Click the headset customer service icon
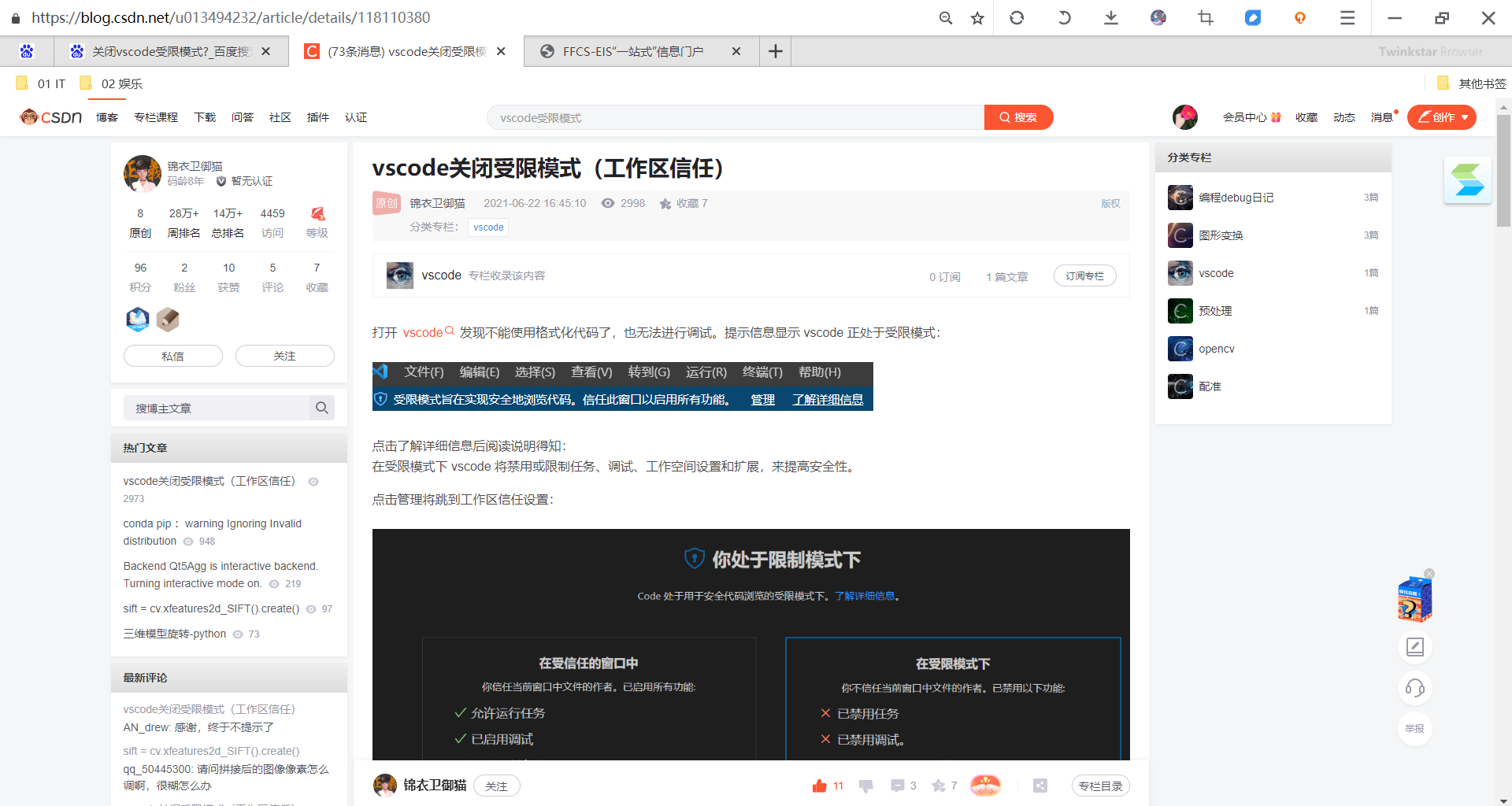 [x=1415, y=688]
